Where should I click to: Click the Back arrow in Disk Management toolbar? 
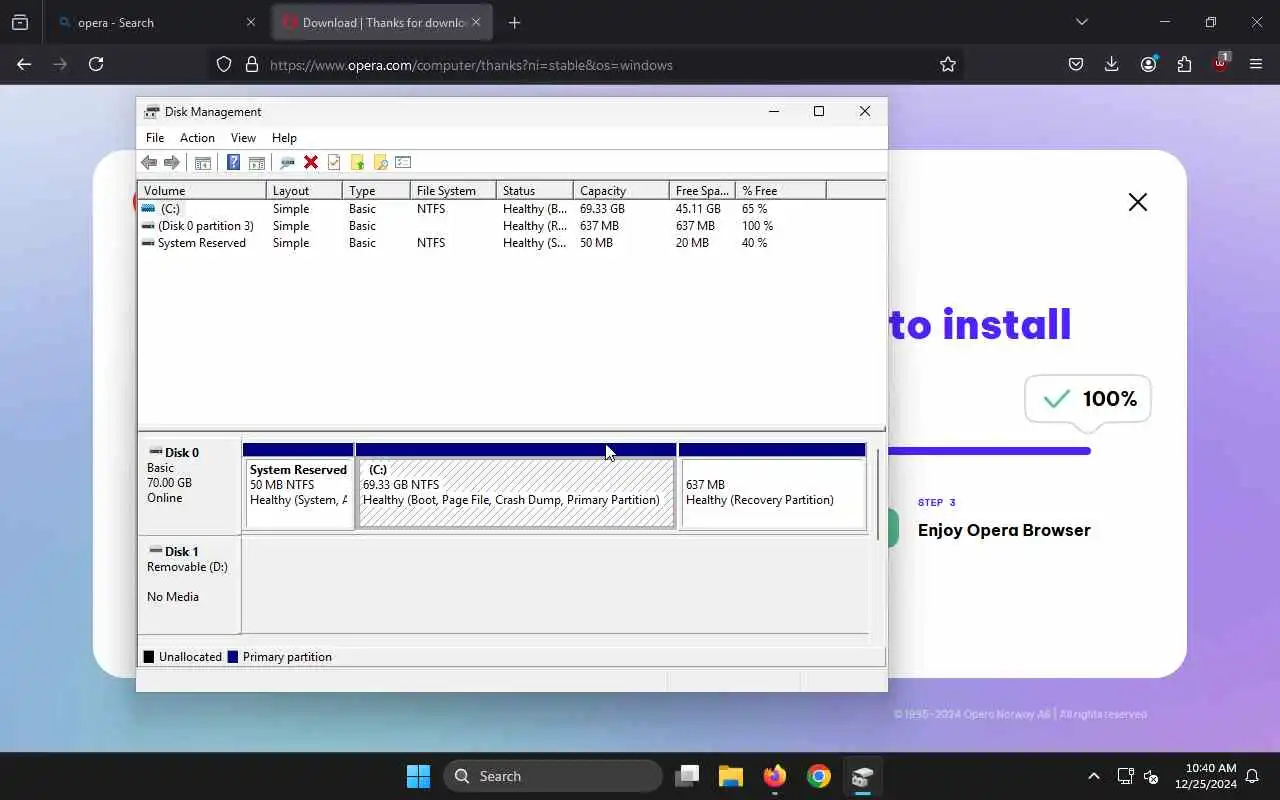149,162
